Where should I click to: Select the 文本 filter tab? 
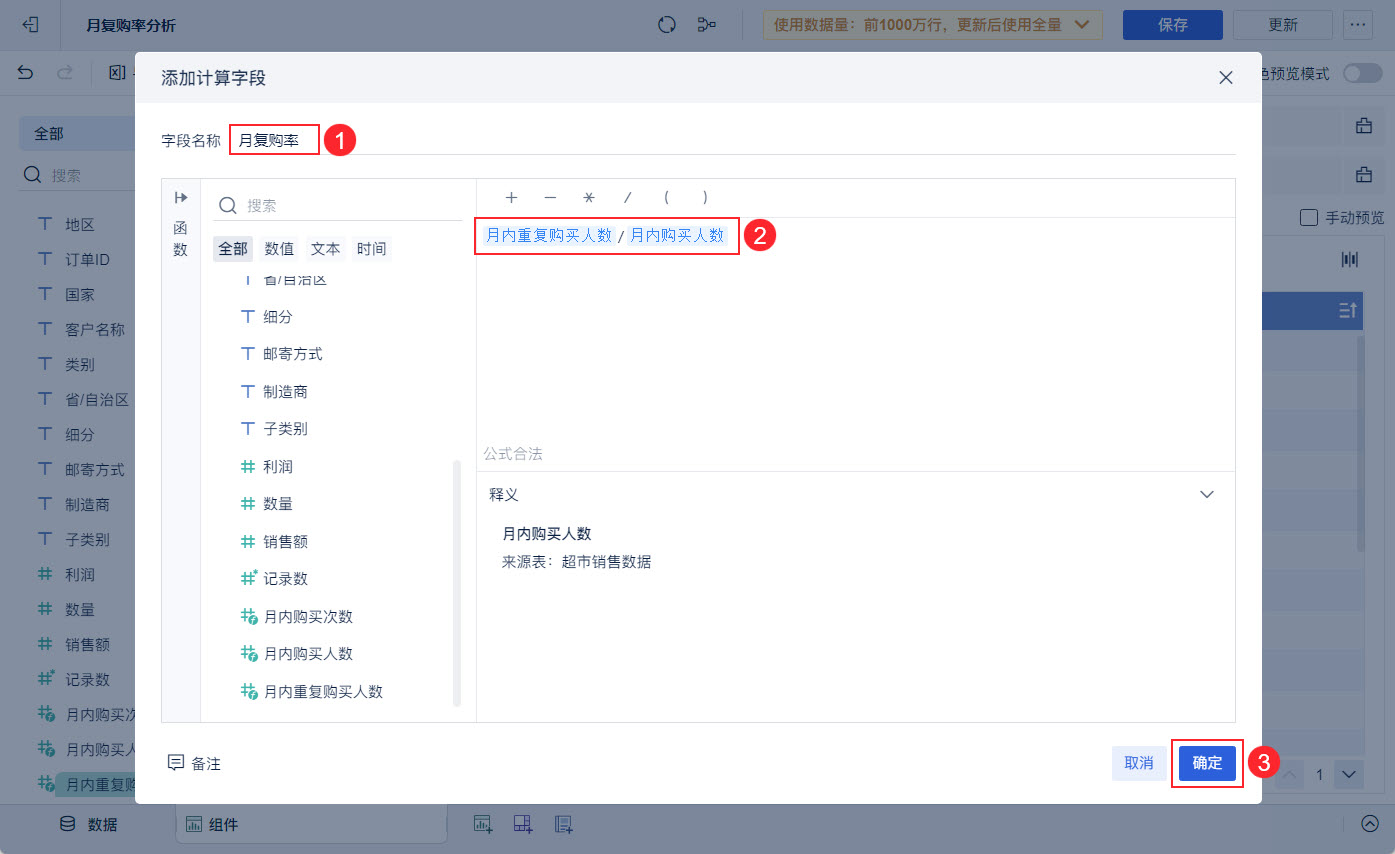[325, 248]
